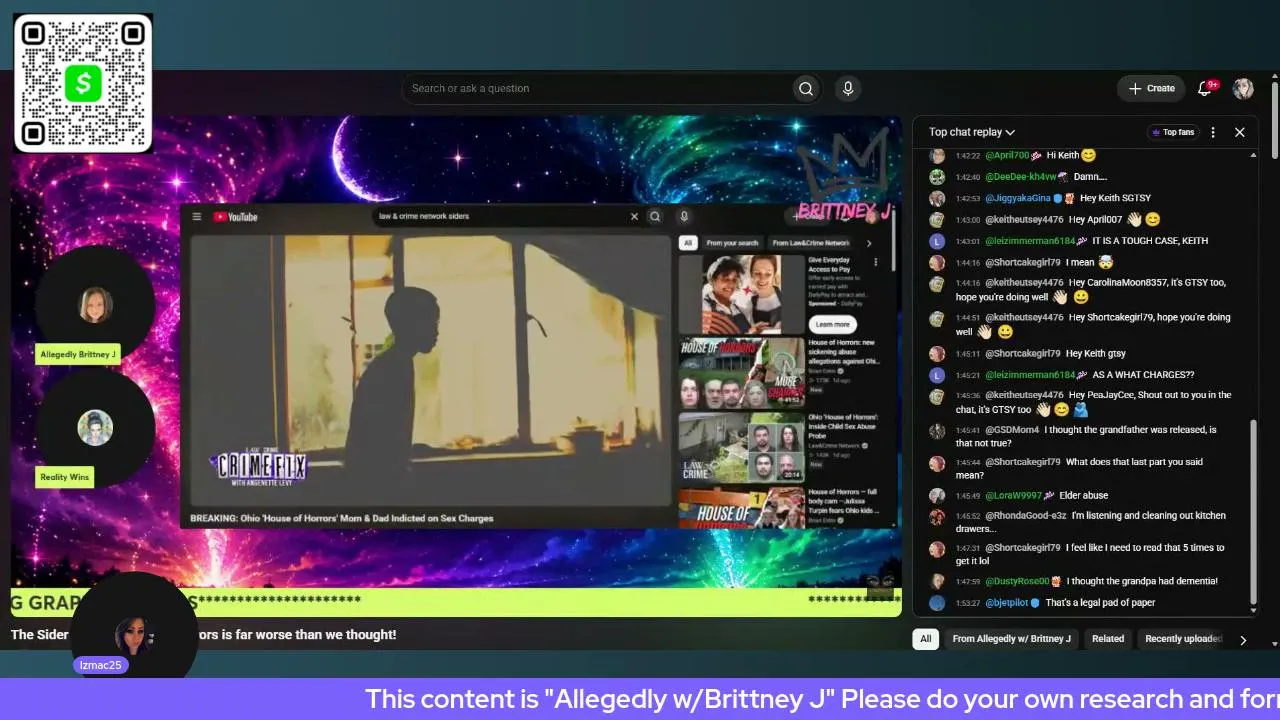Viewport: 1280px width, 720px height.
Task: Open @DeeDee-kh4vw's chat avatar
Action: (x=937, y=177)
